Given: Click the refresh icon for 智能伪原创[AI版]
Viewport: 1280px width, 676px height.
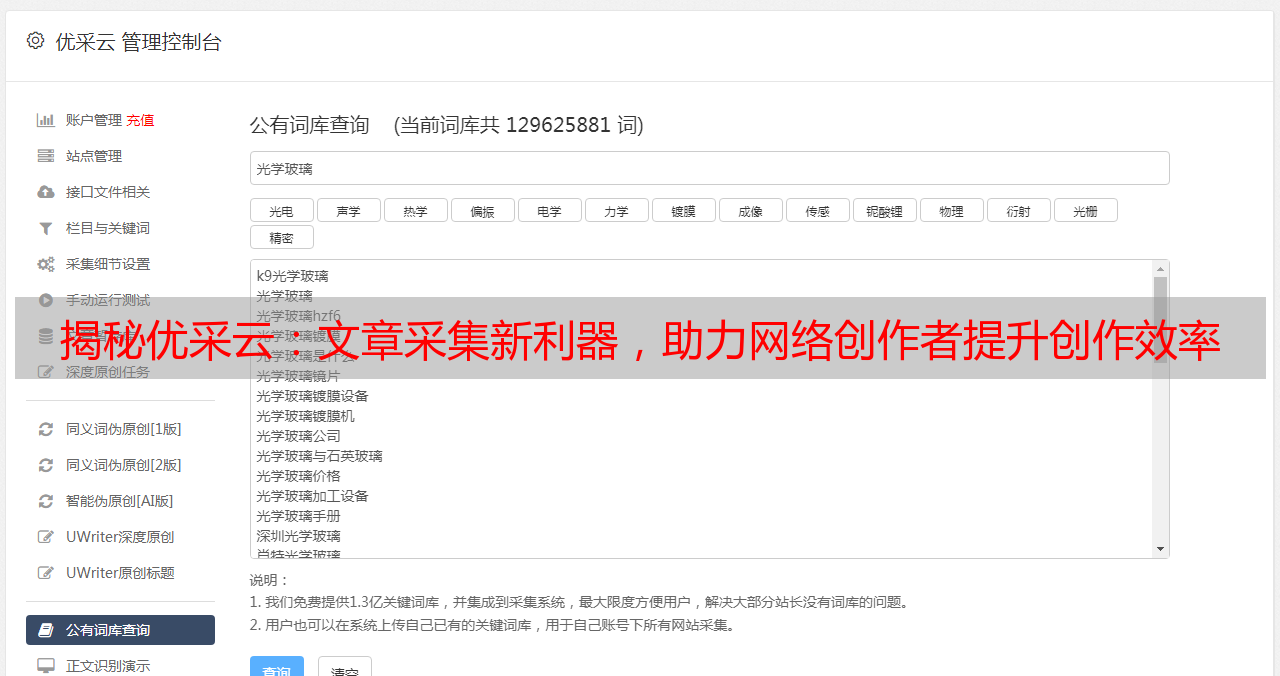Looking at the screenshot, I should (x=46, y=501).
